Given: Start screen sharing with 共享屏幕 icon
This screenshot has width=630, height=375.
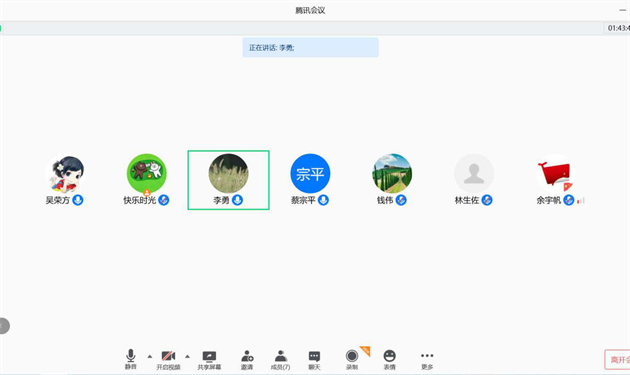Looking at the screenshot, I should click(x=209, y=359).
